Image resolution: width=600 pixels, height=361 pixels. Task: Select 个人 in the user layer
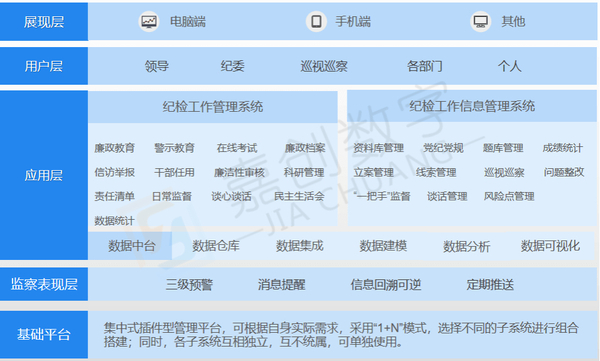pos(509,66)
